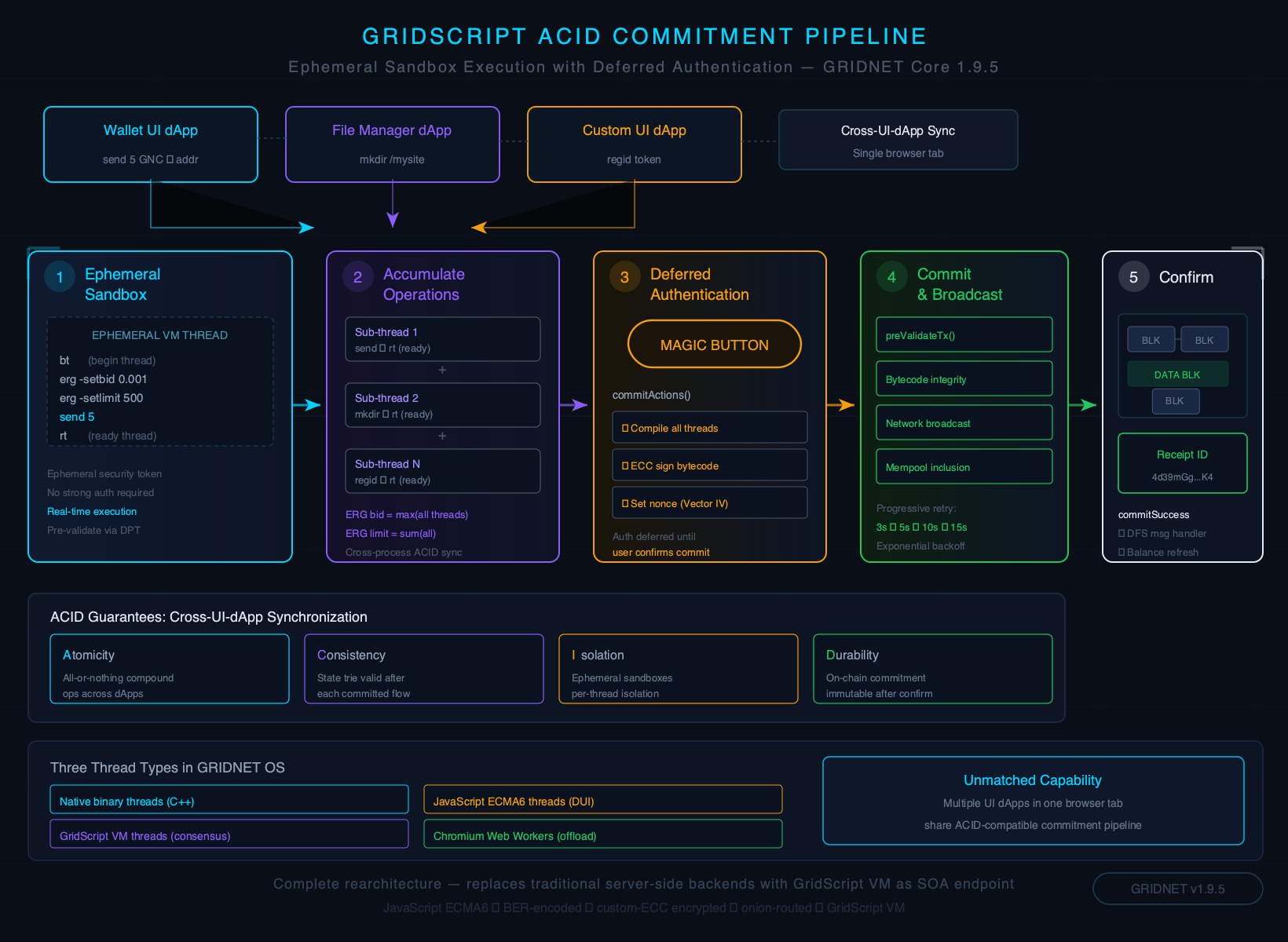Screen dimensions: 1288x942
Task: Click the step 3 Deferred Authentication badge
Action: [625, 277]
